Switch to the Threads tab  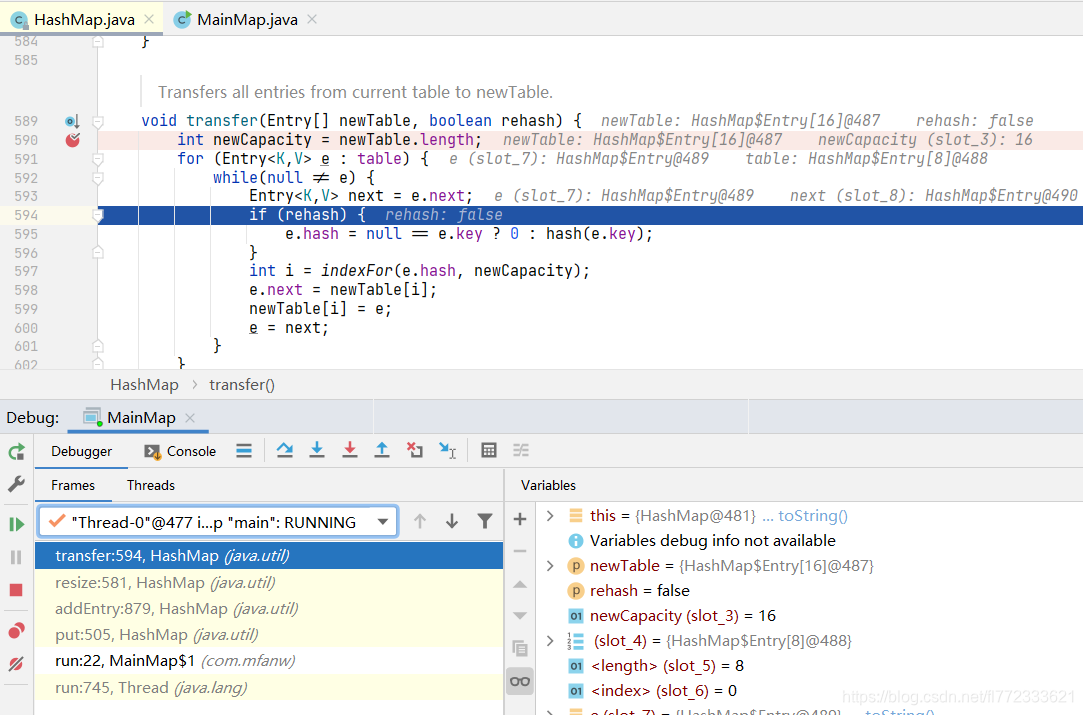[x=151, y=485]
